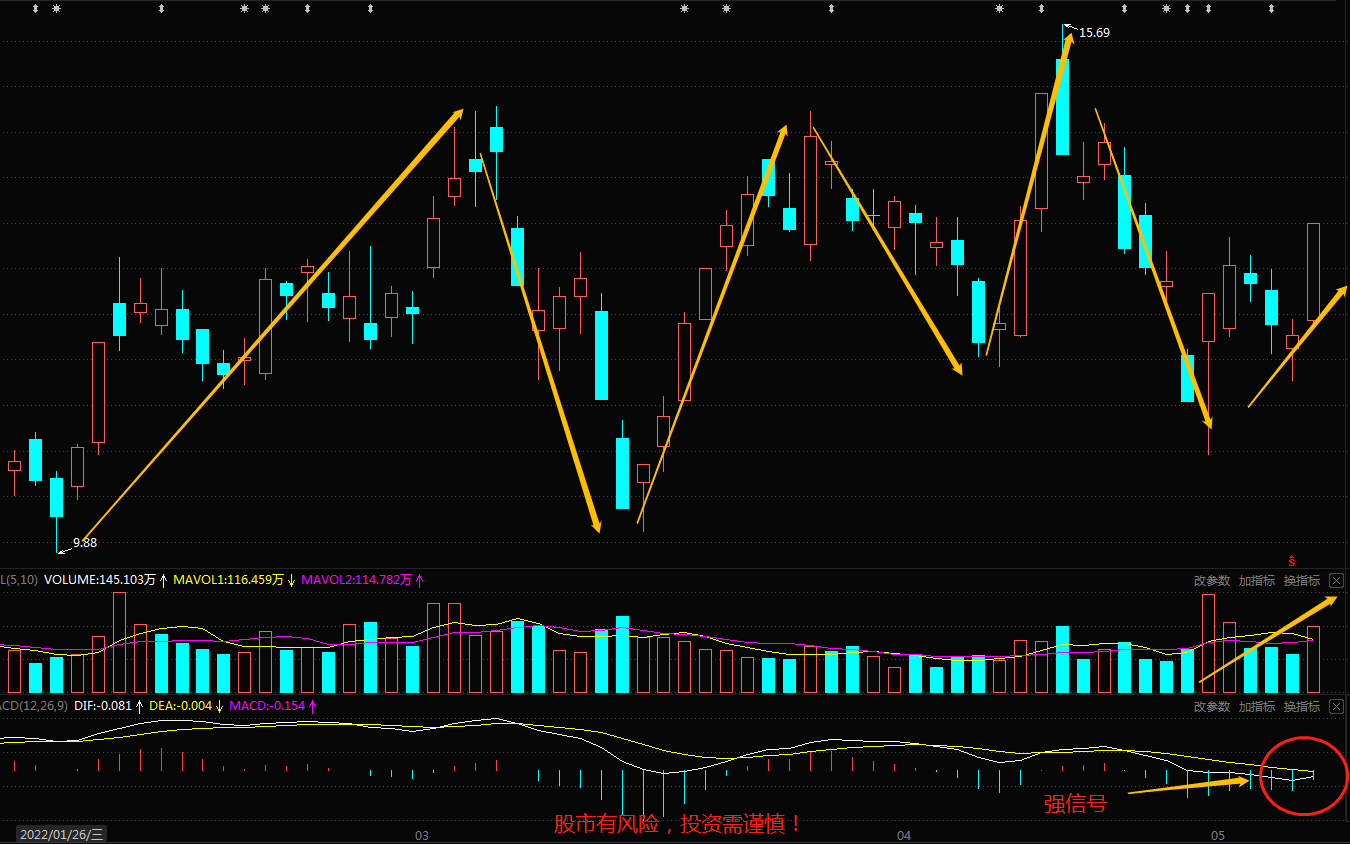Close the volume indicator panel
1350x844 pixels.
1336,581
